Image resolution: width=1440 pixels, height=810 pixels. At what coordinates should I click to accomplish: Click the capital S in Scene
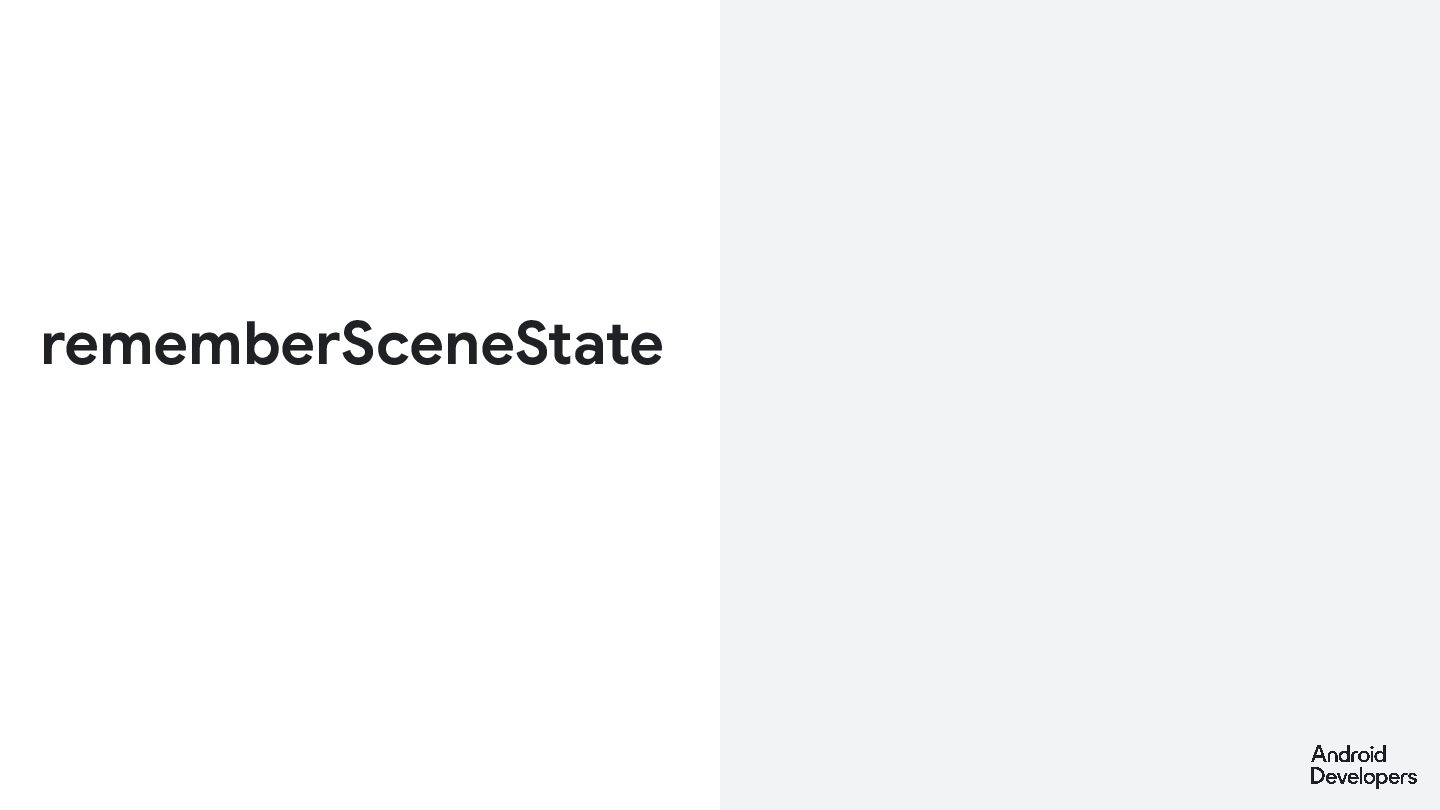(359, 344)
